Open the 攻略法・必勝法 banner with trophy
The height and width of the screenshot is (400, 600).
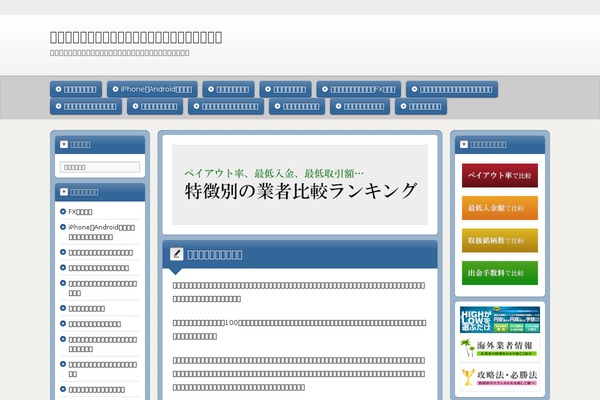500,377
